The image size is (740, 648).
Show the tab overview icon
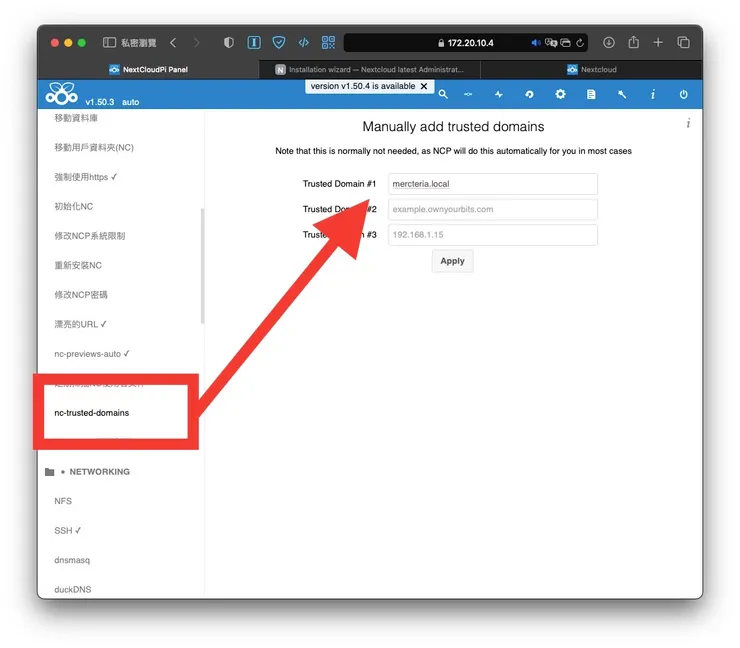pos(683,42)
